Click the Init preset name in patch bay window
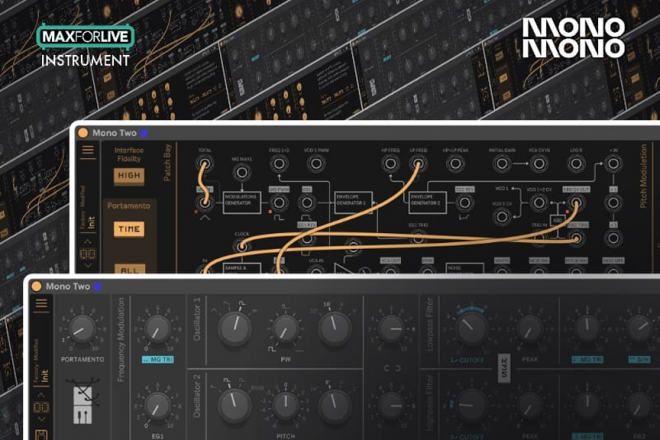 (x=92, y=222)
